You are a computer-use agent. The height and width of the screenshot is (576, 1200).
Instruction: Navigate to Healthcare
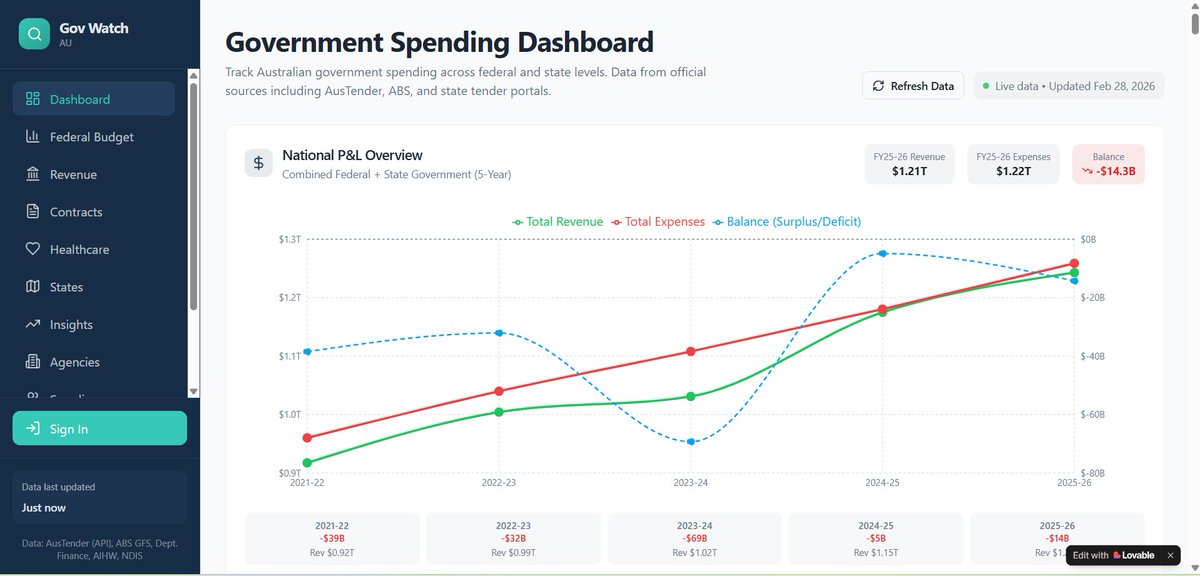[94, 249]
